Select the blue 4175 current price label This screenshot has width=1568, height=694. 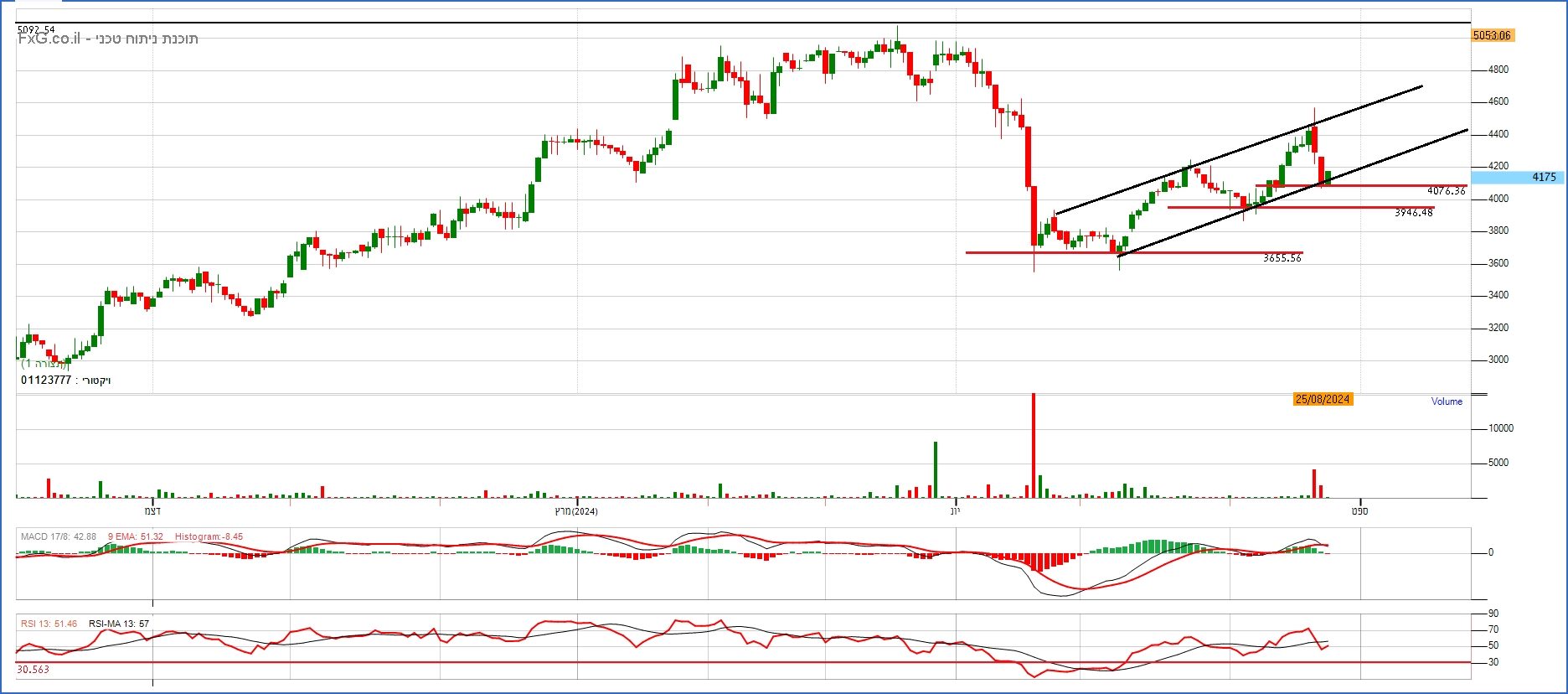tap(1543, 177)
